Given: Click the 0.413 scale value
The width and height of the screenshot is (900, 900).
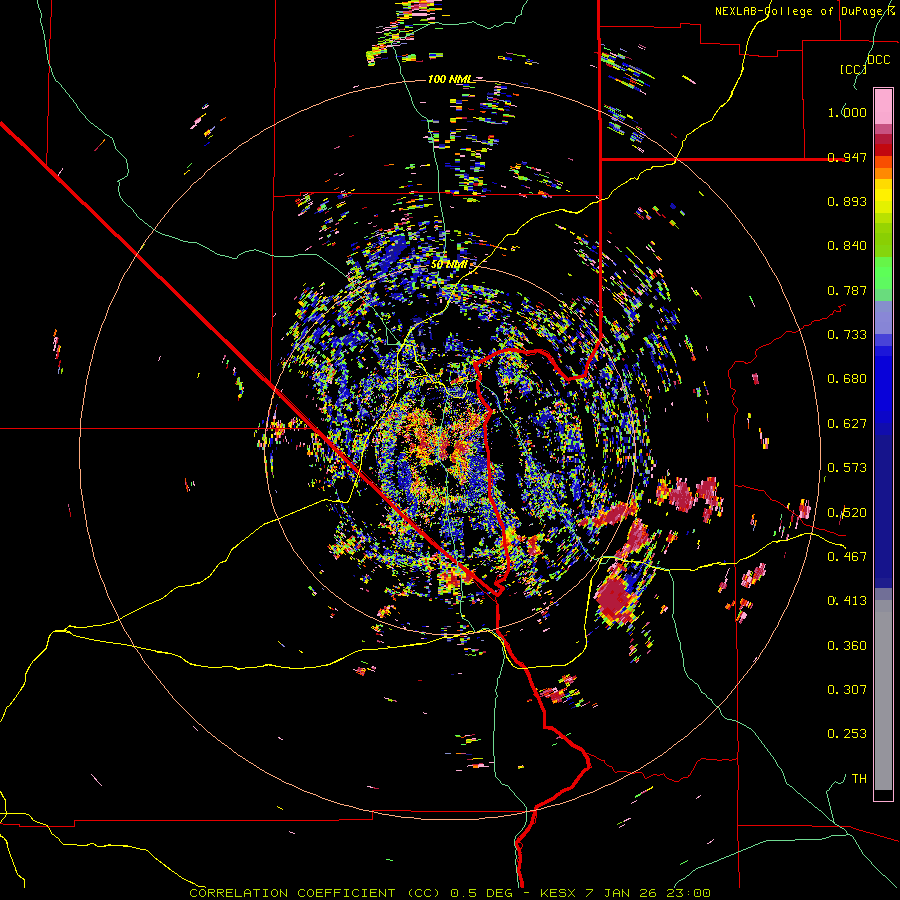Looking at the screenshot, I should [x=847, y=601].
